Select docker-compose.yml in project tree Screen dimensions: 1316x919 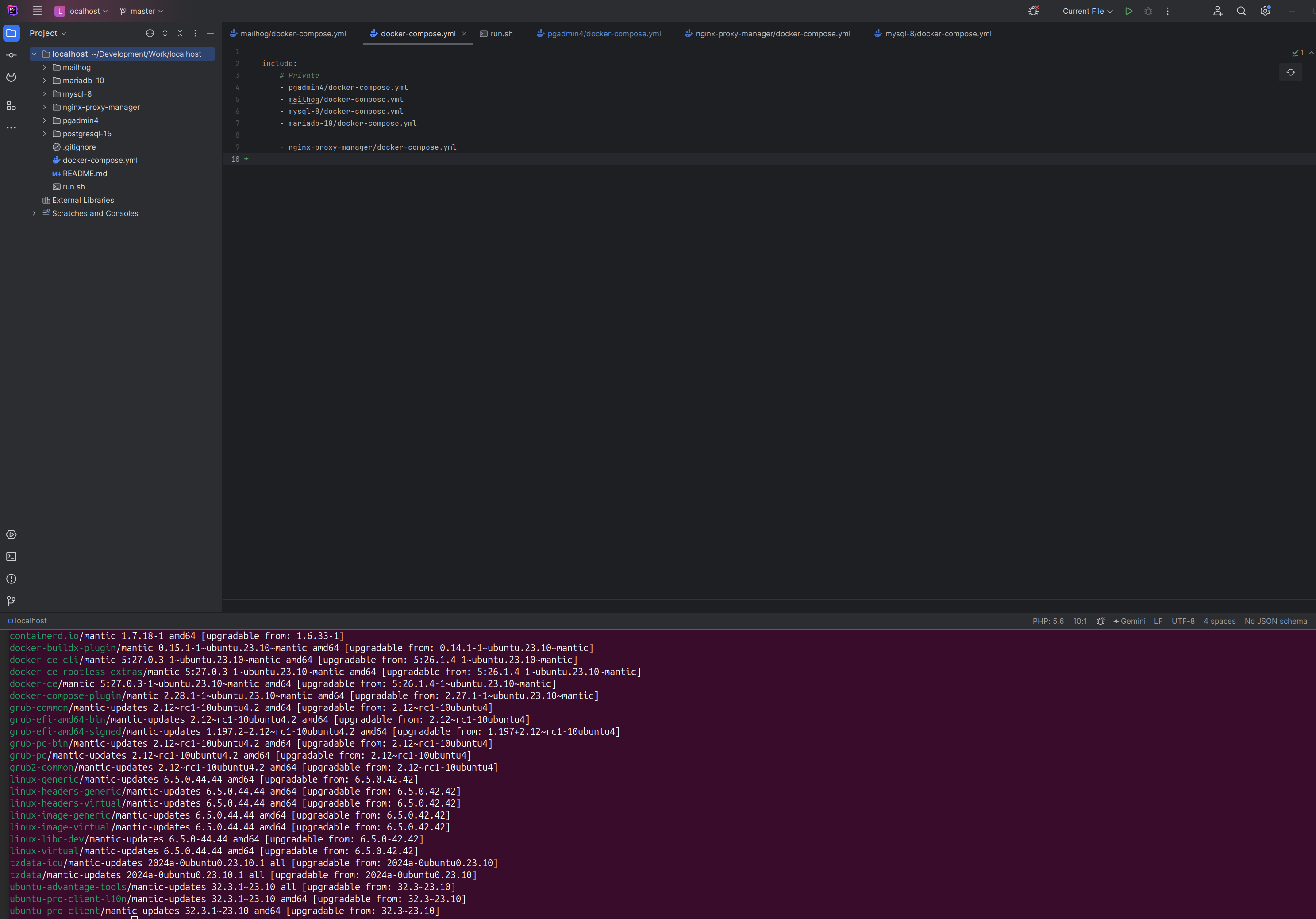tap(95, 160)
